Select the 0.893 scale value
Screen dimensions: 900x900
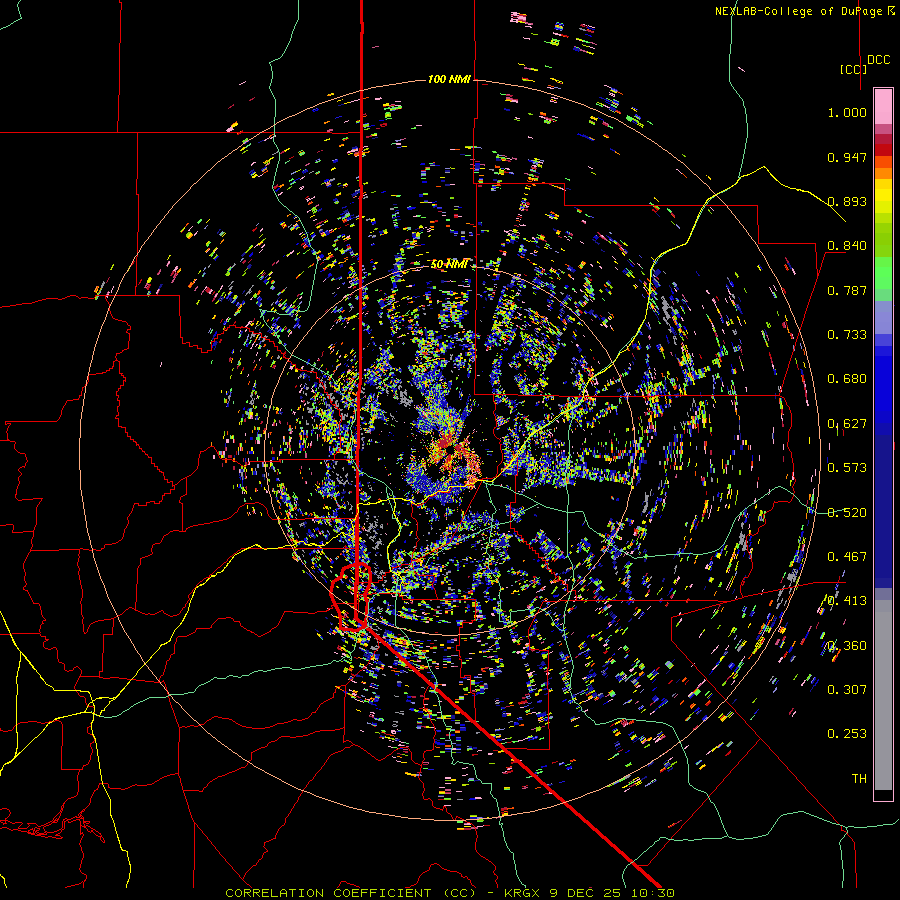click(x=847, y=201)
